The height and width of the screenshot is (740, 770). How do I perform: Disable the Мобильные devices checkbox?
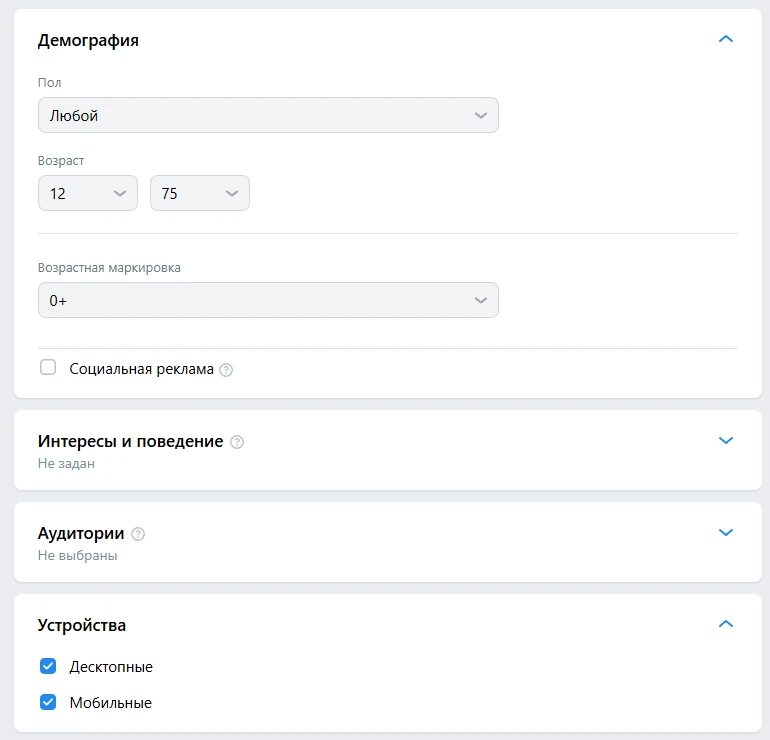[48, 702]
